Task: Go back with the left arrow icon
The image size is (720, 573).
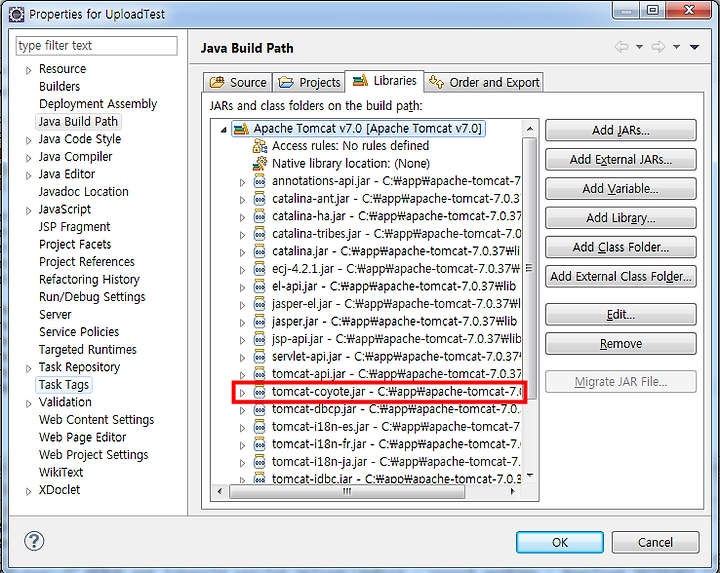Action: tap(621, 47)
